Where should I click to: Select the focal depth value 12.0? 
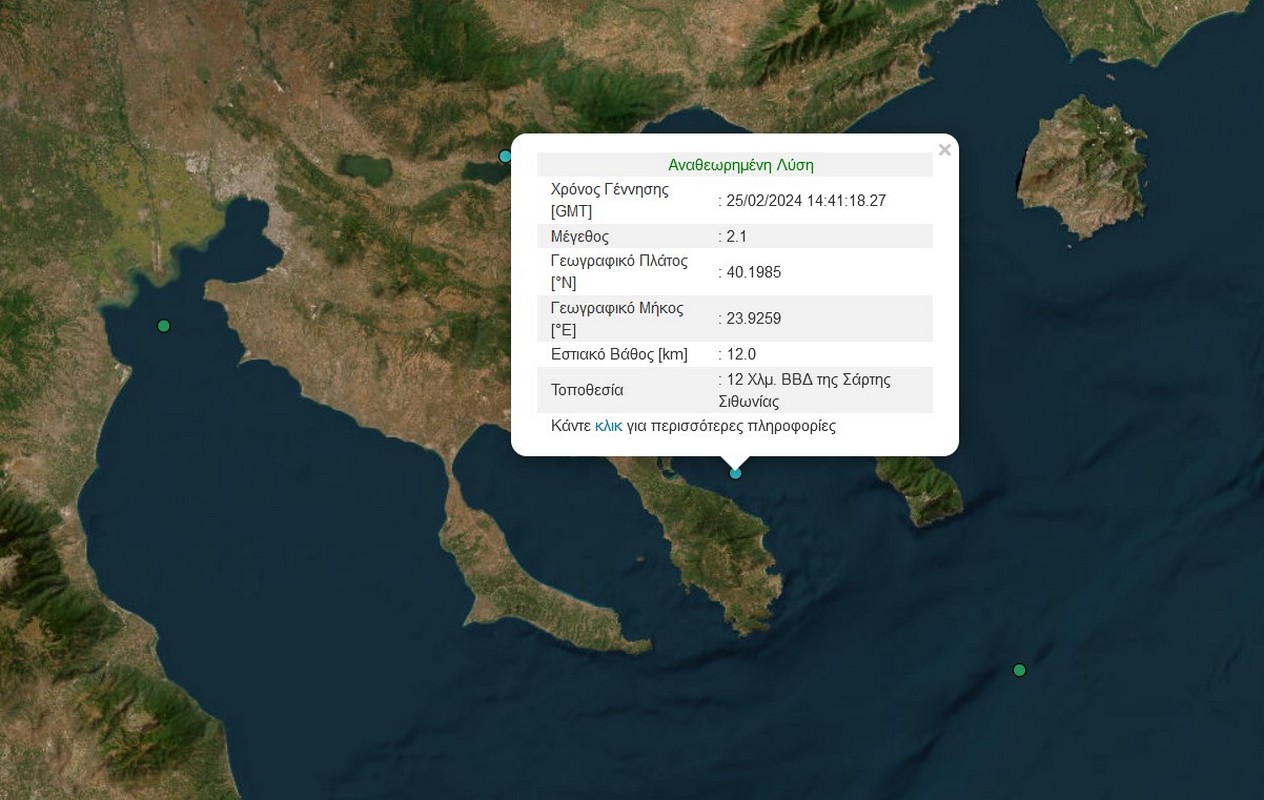[x=741, y=355]
